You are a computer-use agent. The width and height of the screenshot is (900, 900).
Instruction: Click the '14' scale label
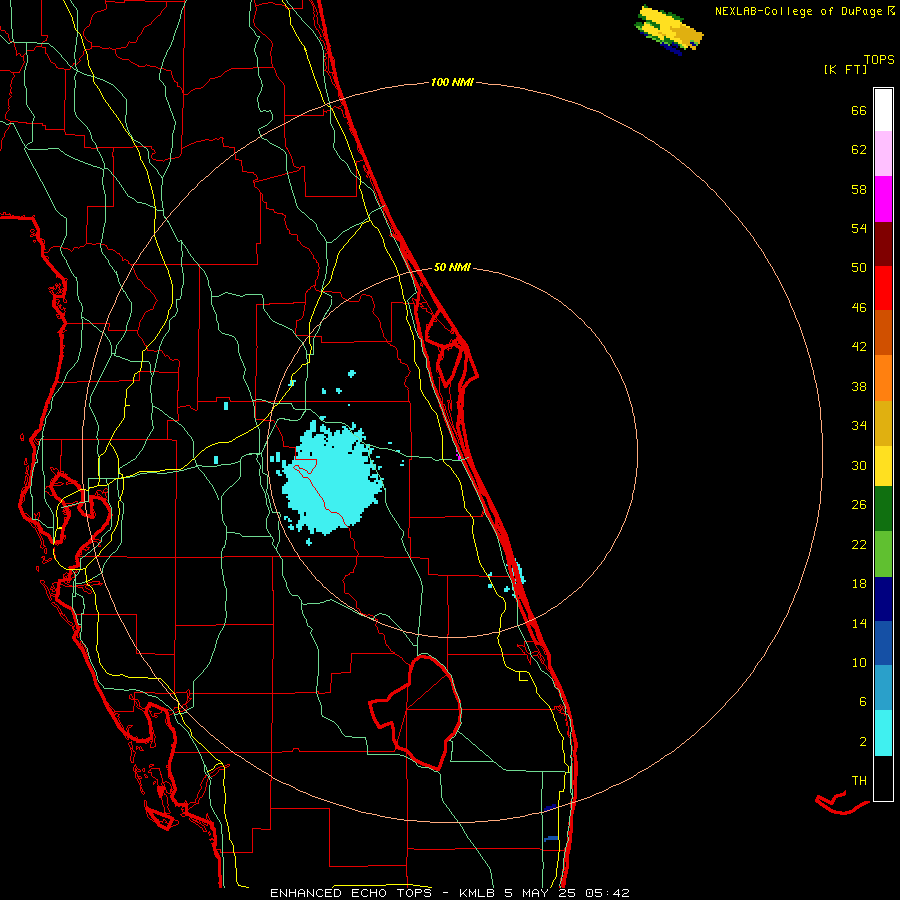[859, 623]
